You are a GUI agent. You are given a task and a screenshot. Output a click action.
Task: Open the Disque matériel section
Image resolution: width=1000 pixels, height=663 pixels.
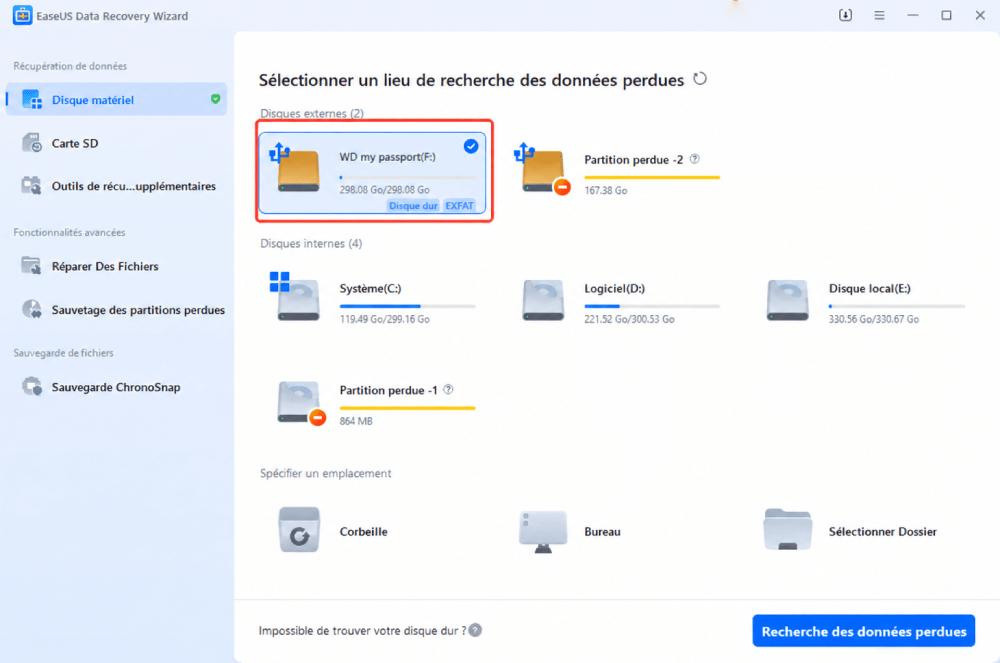[x=116, y=99]
